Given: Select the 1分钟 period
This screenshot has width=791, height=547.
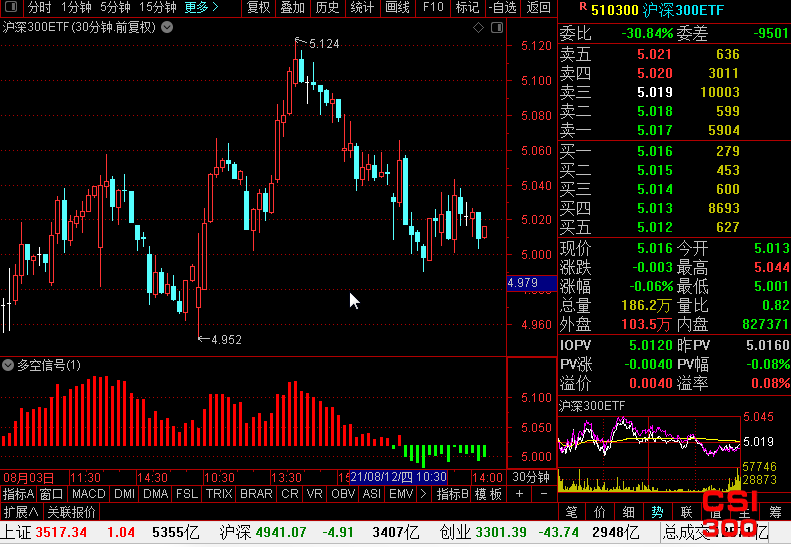Looking at the screenshot, I should pos(76,8).
